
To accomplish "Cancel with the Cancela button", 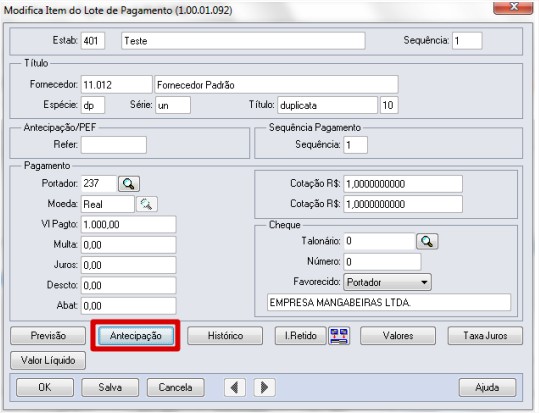I will coord(176,388).
